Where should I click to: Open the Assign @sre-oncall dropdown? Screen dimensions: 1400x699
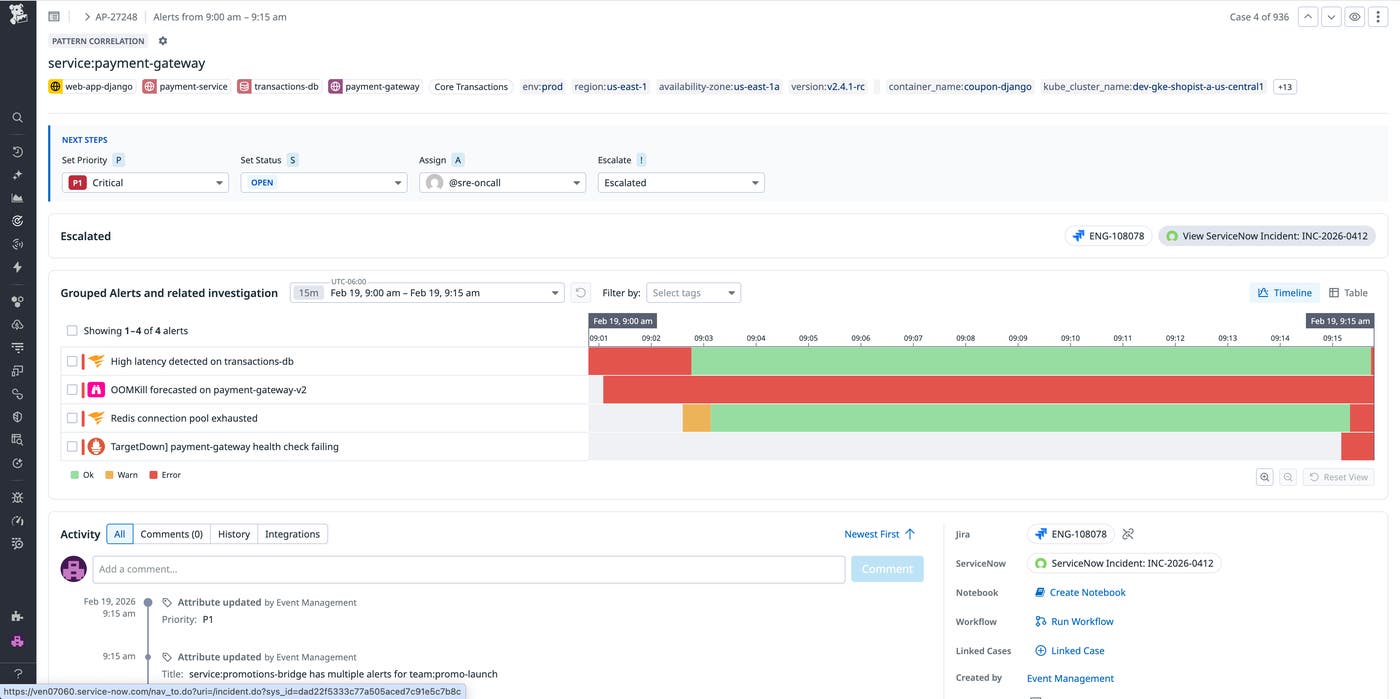click(x=502, y=182)
